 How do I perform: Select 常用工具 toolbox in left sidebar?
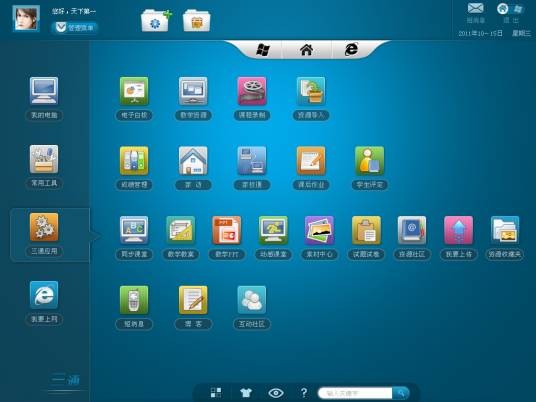pyautogui.click(x=44, y=166)
